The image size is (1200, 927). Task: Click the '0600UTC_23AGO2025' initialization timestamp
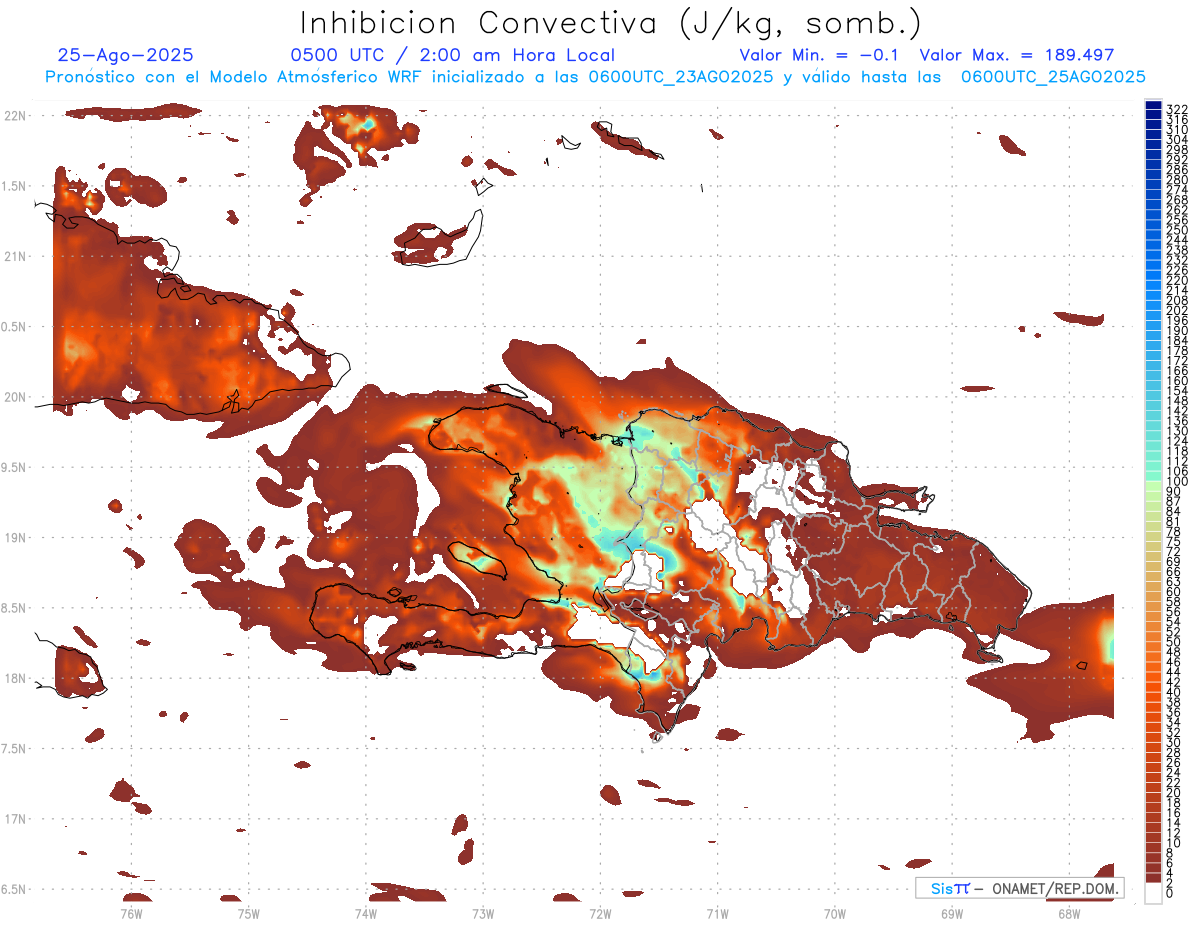[x=681, y=77]
